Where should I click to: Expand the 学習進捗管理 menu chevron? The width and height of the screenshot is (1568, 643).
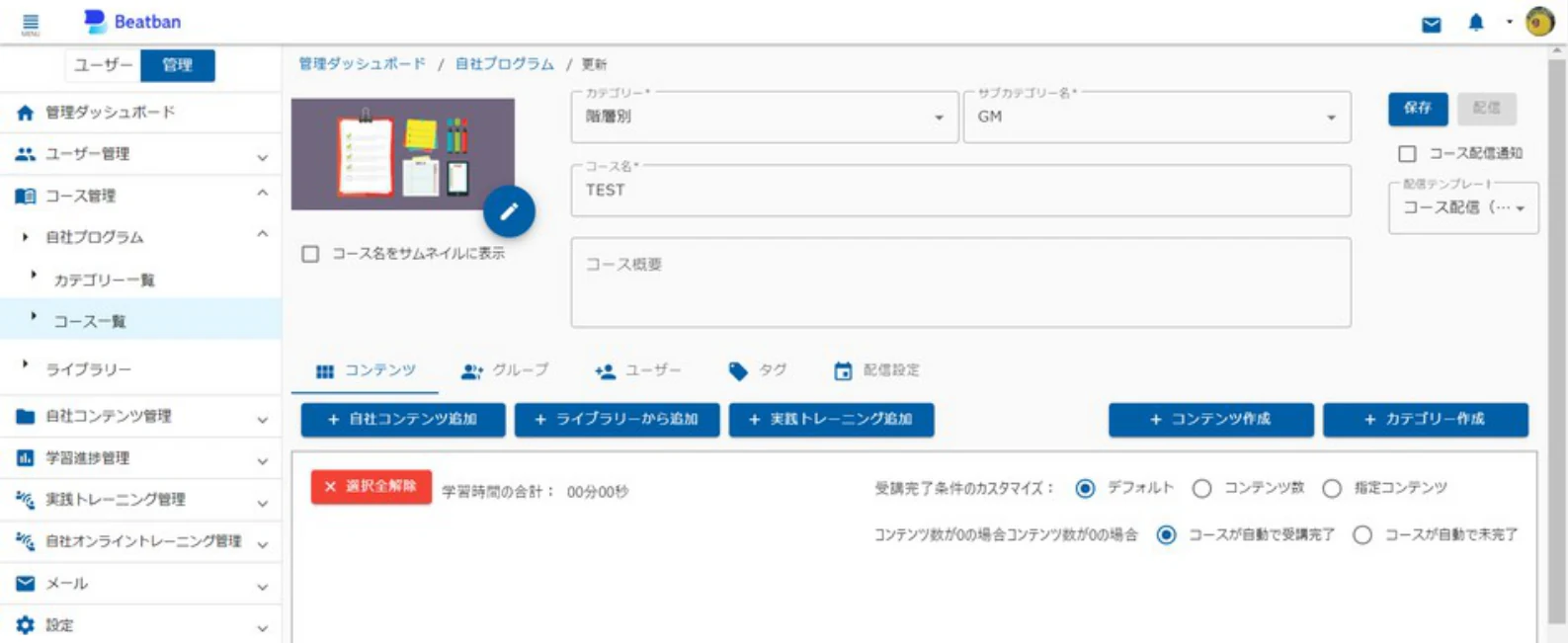click(262, 460)
